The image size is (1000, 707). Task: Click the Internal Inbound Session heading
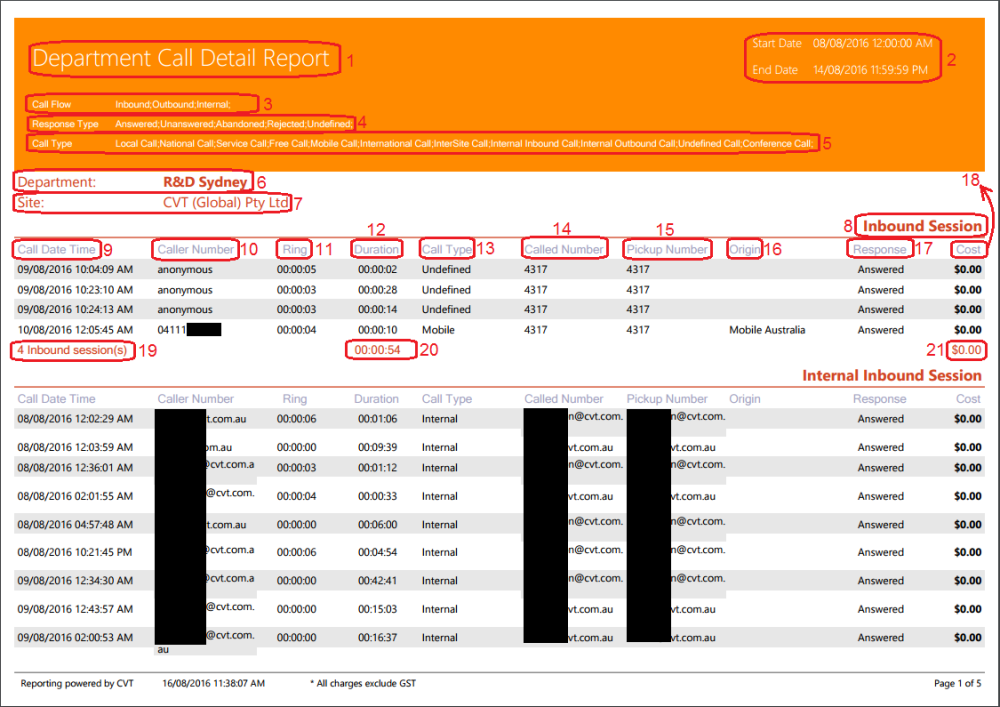pos(892,375)
